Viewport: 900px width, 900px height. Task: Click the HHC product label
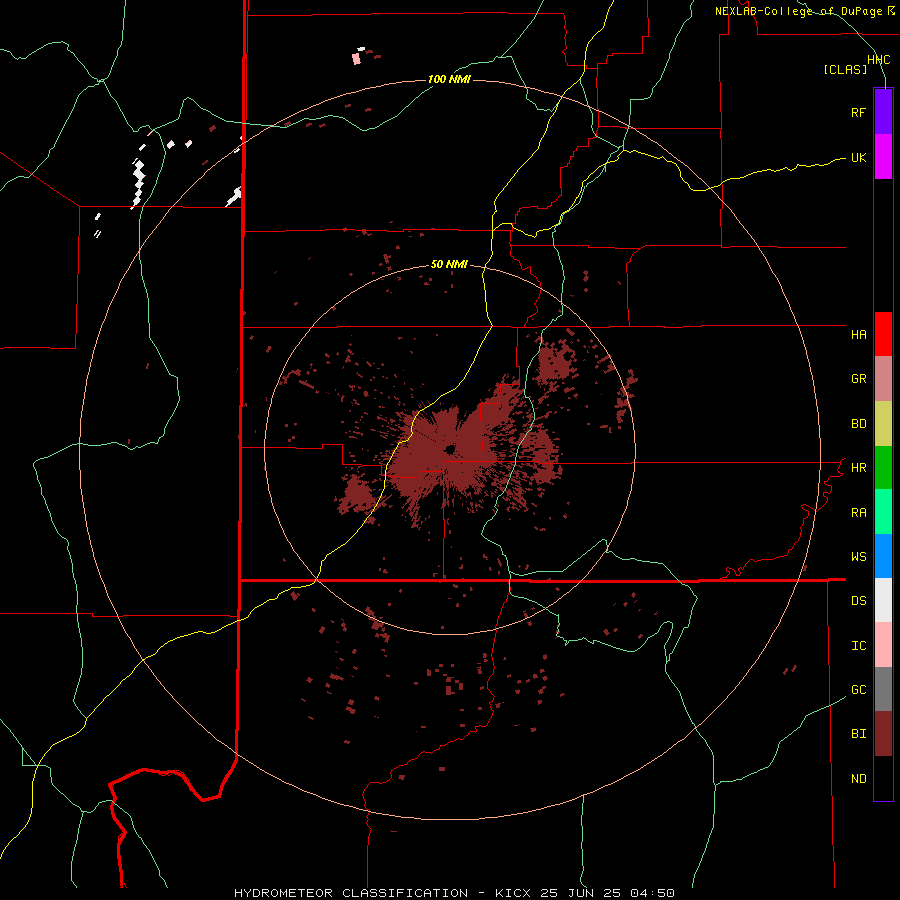point(878,60)
